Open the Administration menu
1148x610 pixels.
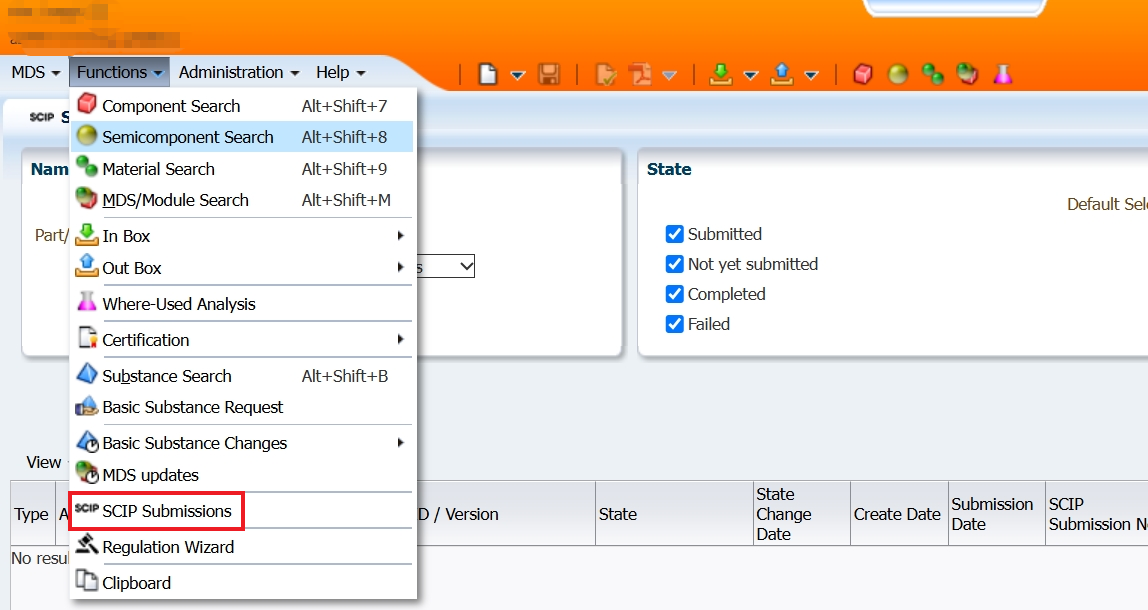[x=239, y=72]
